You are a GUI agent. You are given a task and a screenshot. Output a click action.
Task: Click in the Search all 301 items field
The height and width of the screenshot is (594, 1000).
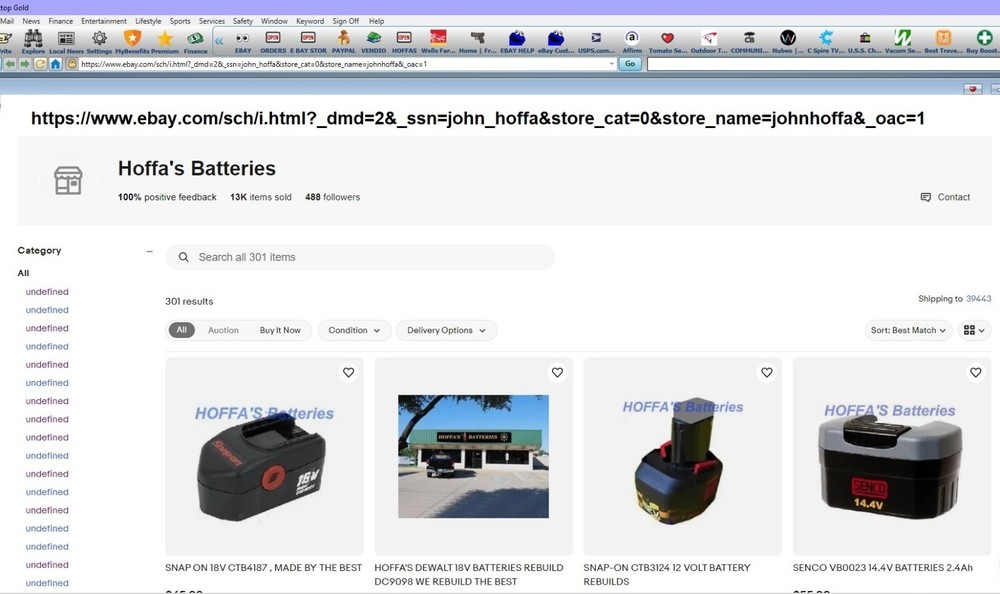[x=360, y=257]
